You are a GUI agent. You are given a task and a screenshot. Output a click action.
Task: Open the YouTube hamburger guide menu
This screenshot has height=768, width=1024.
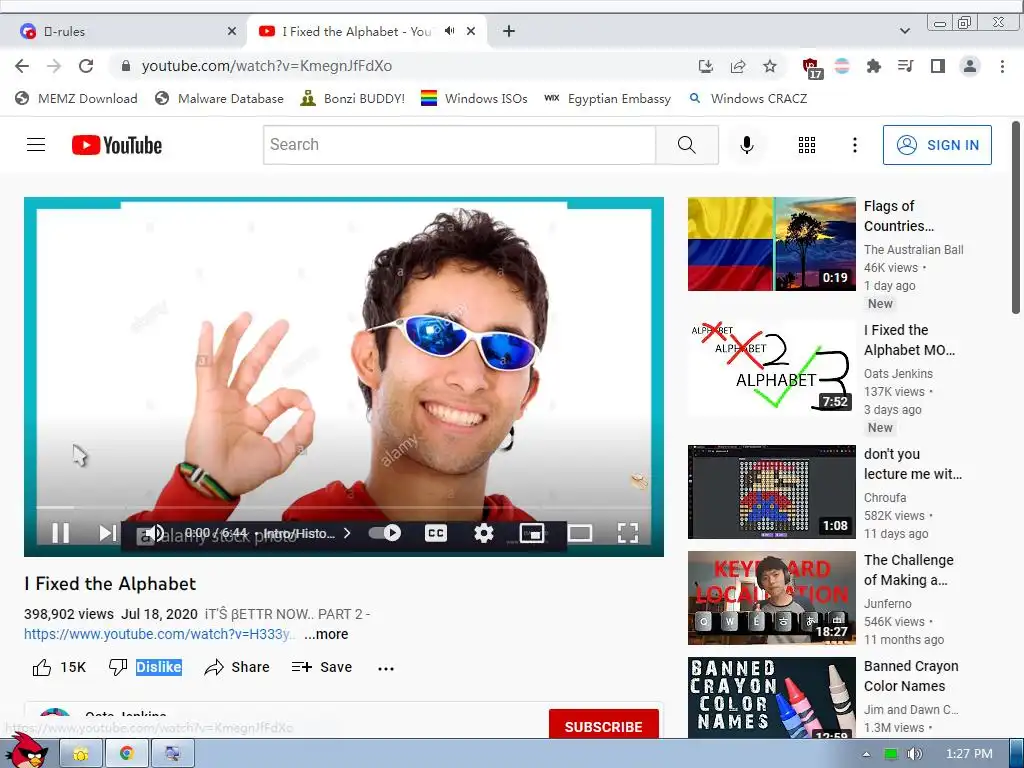click(x=36, y=145)
